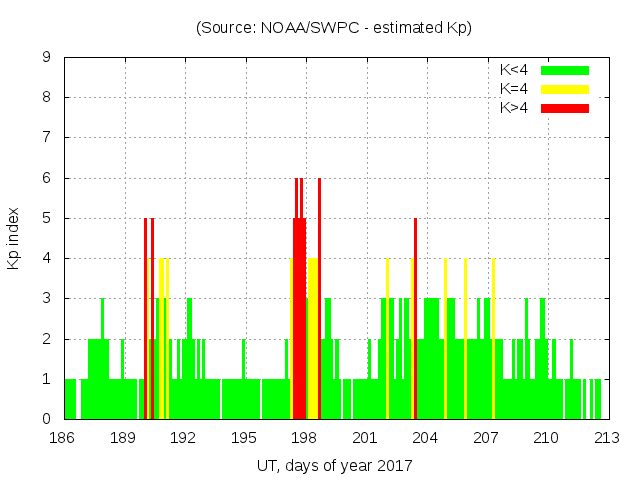The height and width of the screenshot is (480, 640).
Task: Click the yellow Kp 4 bar at day 205
Action: (x=445, y=340)
